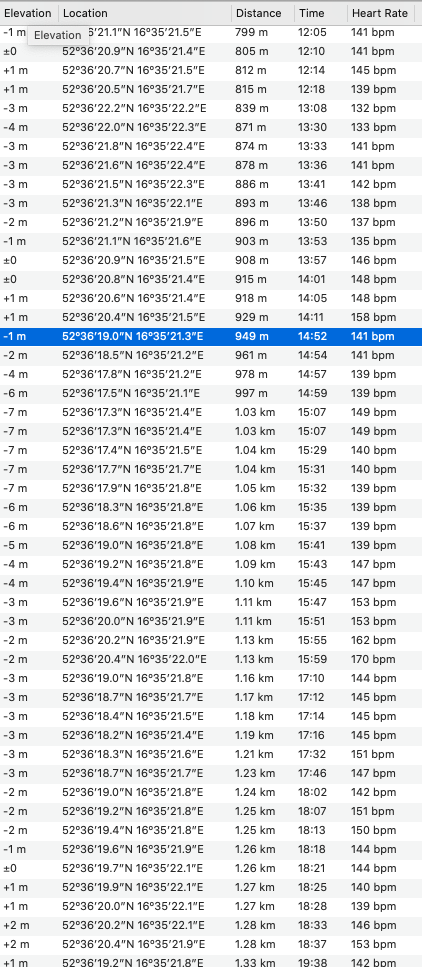Select the row with distance 908 m
422x967 pixels.
tap(211, 260)
